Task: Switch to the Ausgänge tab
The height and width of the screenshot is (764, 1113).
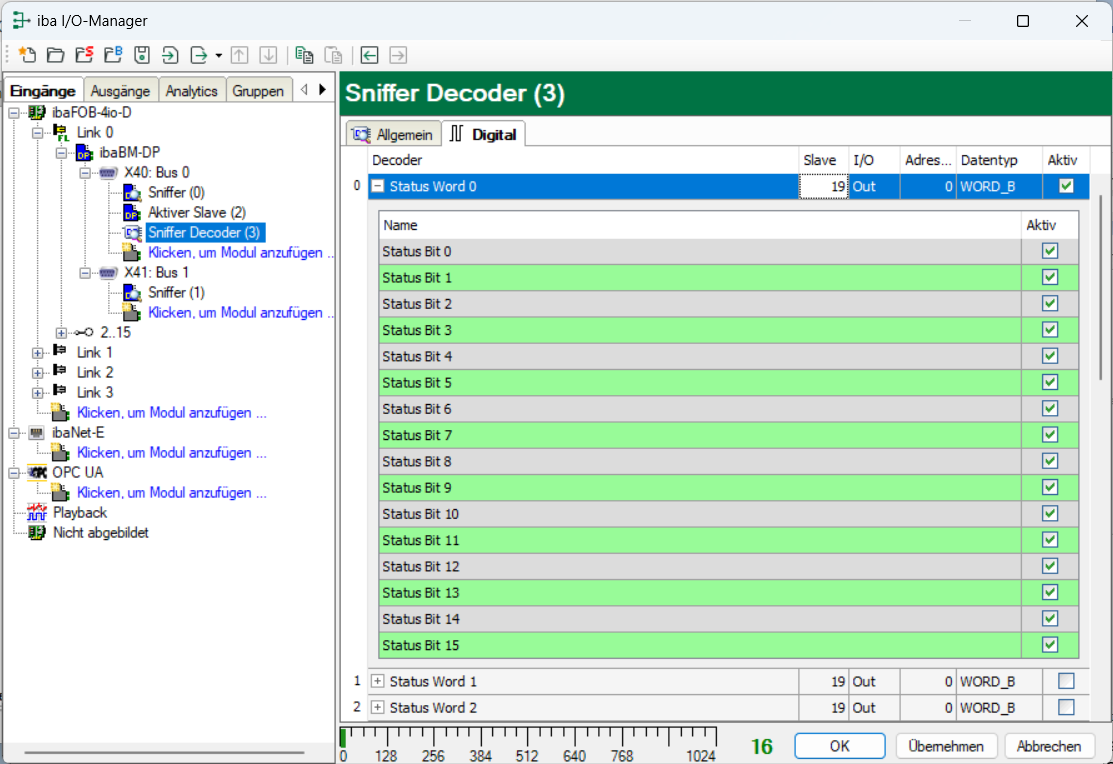Action: 121,91
